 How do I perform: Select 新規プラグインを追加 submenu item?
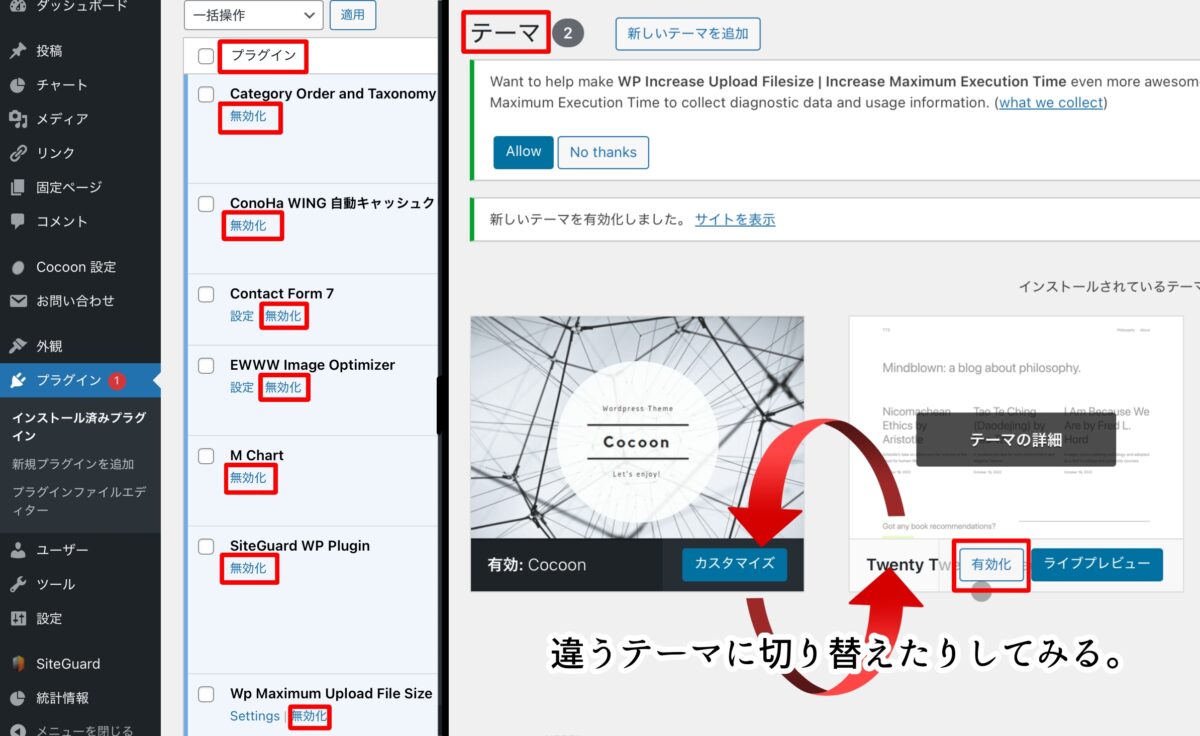click(x=73, y=464)
